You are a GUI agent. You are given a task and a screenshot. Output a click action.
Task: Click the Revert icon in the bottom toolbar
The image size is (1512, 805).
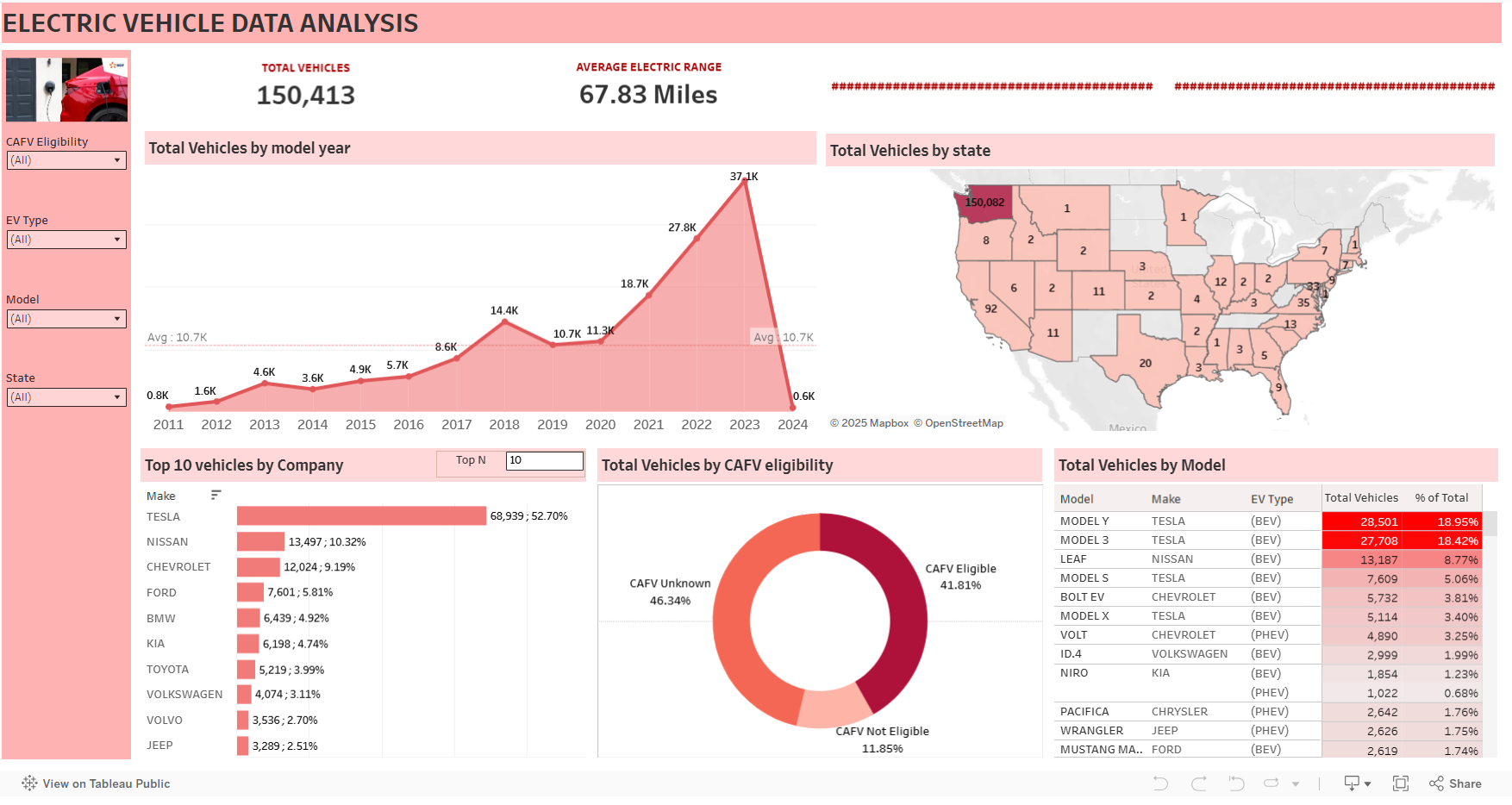click(1236, 783)
